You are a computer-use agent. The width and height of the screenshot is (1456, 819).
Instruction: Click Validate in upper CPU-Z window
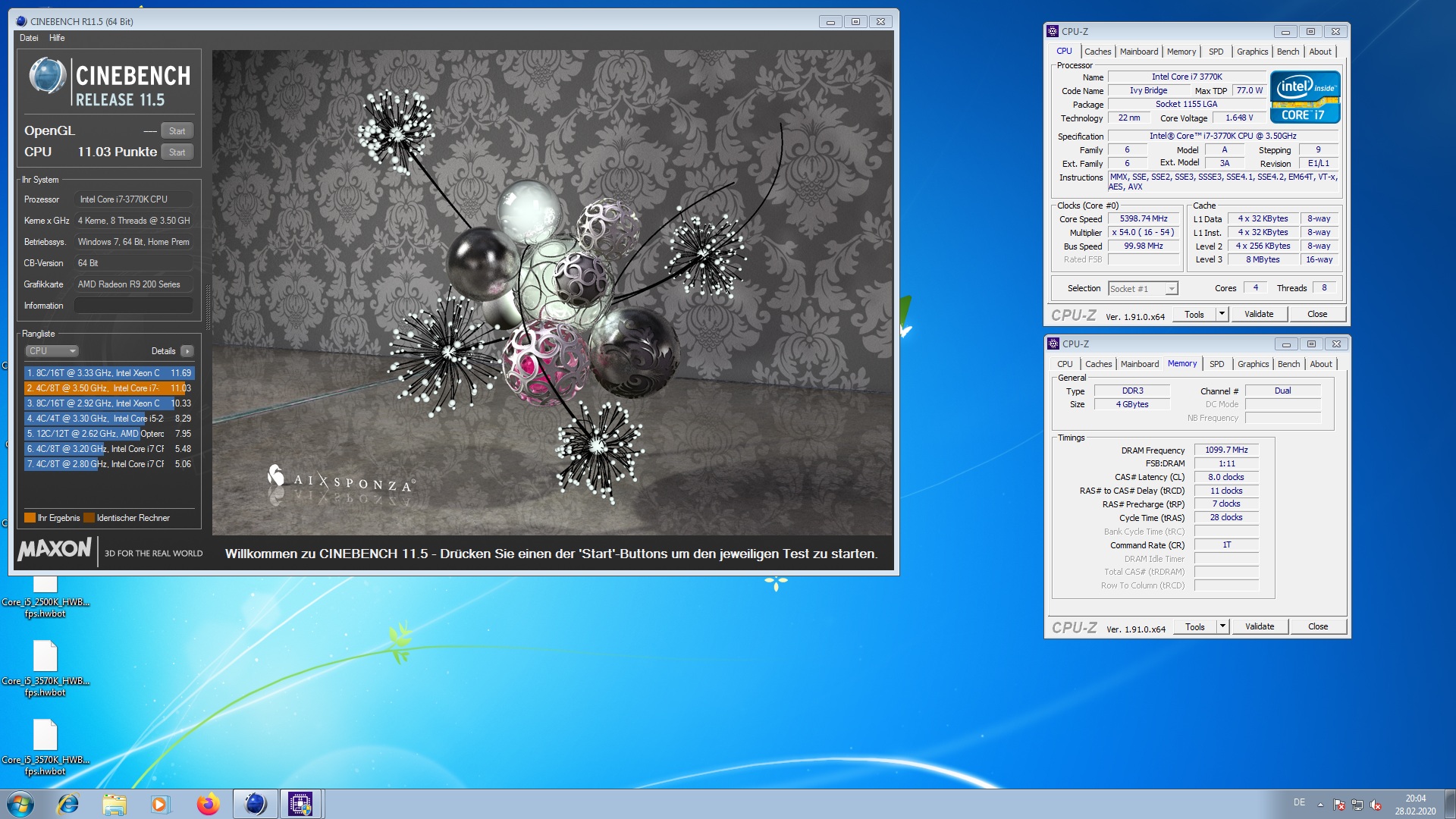[1259, 315]
